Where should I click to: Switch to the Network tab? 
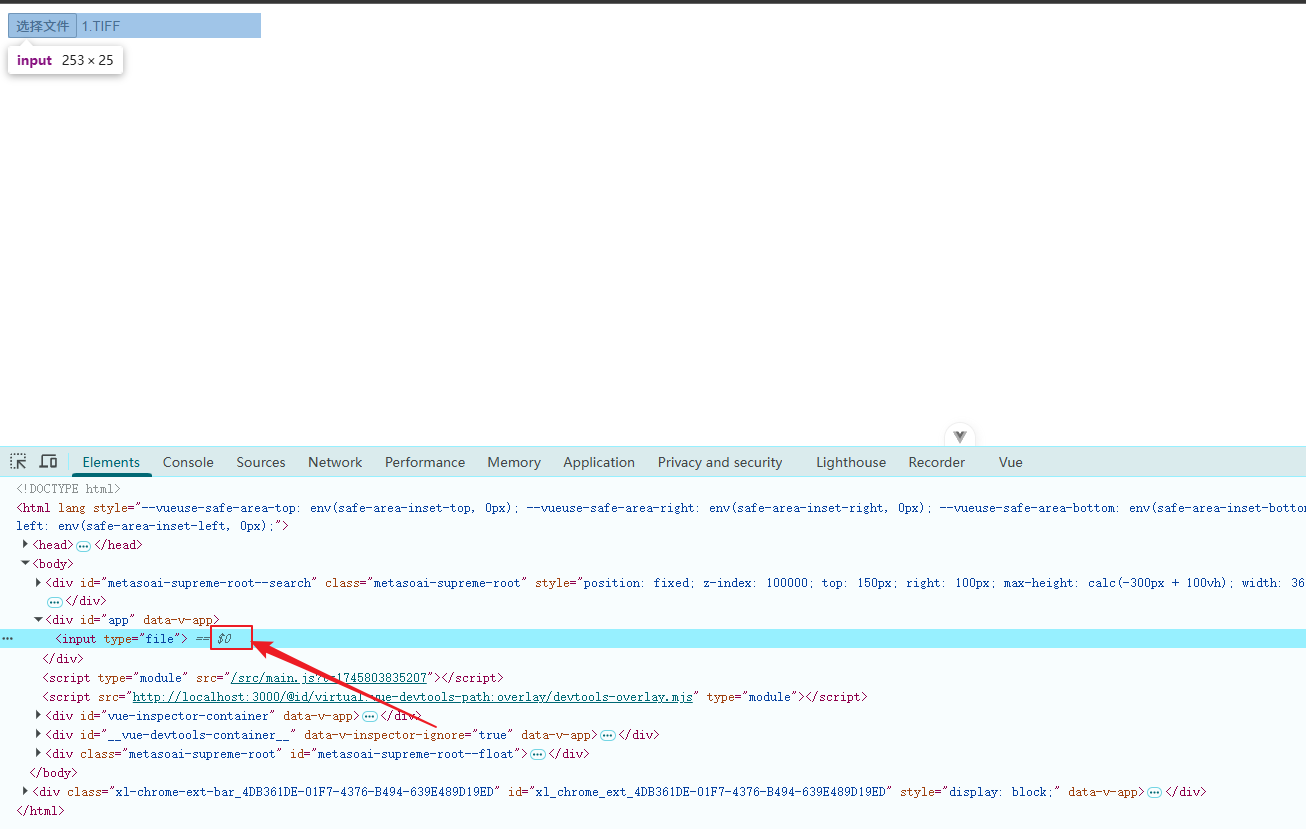coord(335,462)
